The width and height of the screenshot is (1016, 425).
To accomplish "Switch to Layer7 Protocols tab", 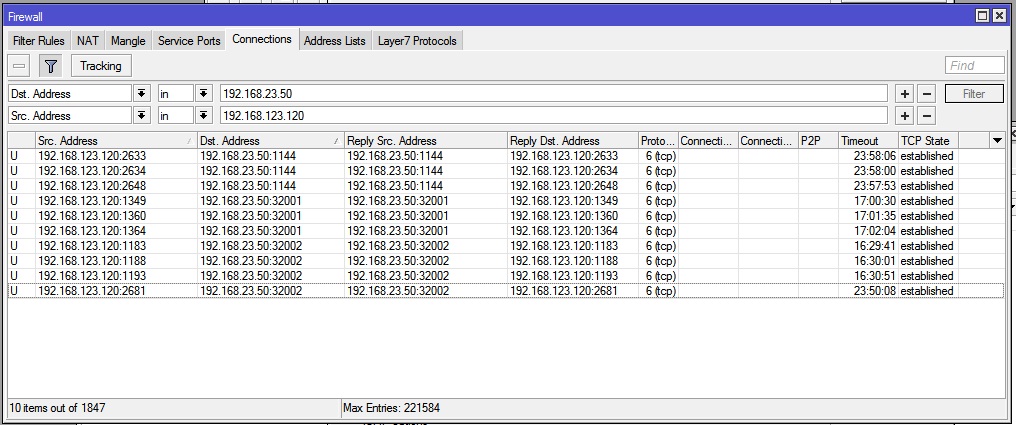I will [417, 41].
